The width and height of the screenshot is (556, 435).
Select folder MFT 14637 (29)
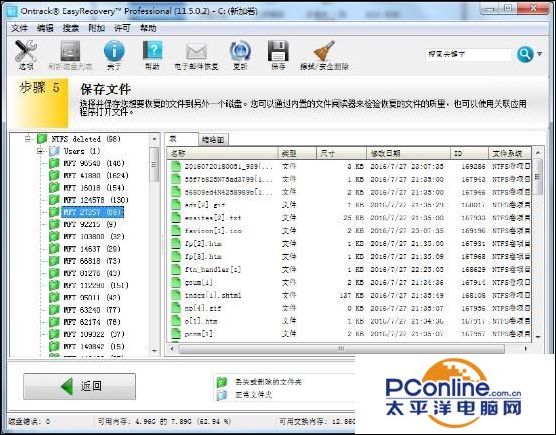[x=85, y=249]
